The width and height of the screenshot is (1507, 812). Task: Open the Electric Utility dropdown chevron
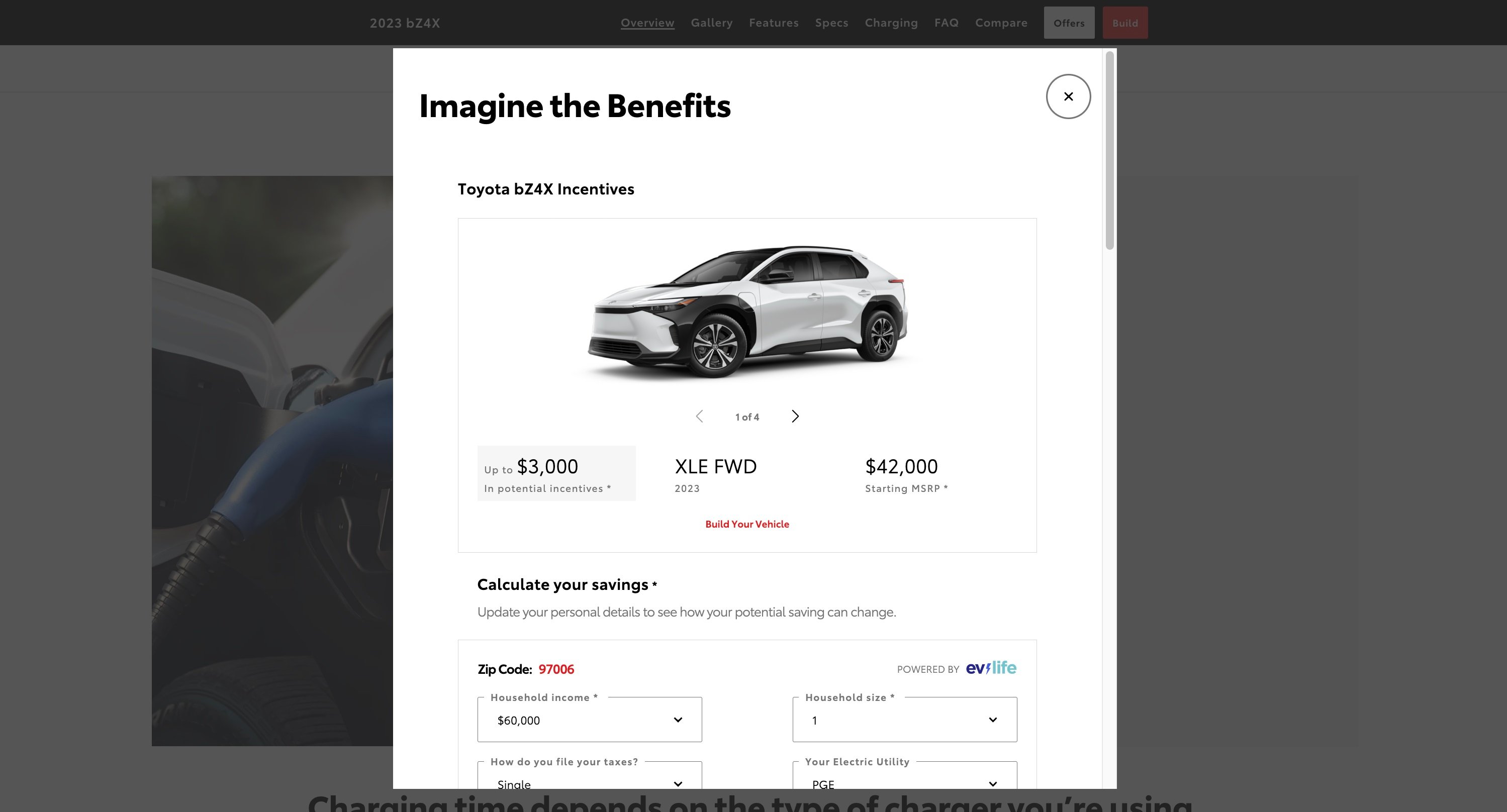(x=992, y=783)
